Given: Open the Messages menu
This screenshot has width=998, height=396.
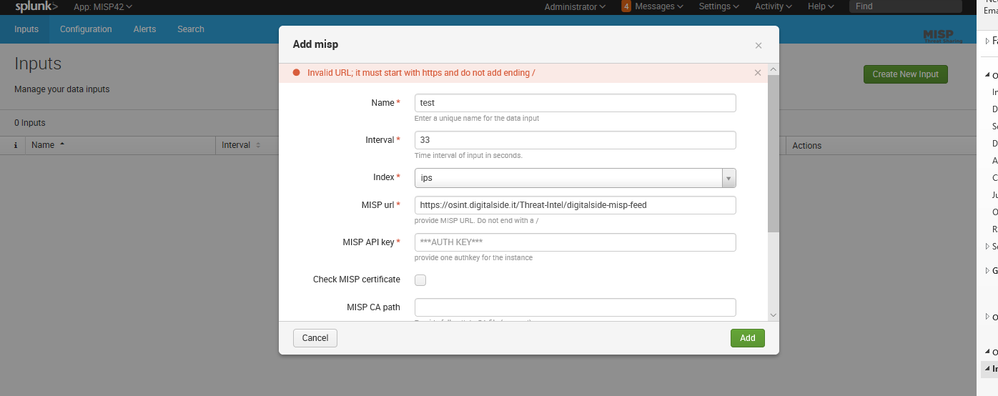Looking at the screenshot, I should click(x=659, y=6).
